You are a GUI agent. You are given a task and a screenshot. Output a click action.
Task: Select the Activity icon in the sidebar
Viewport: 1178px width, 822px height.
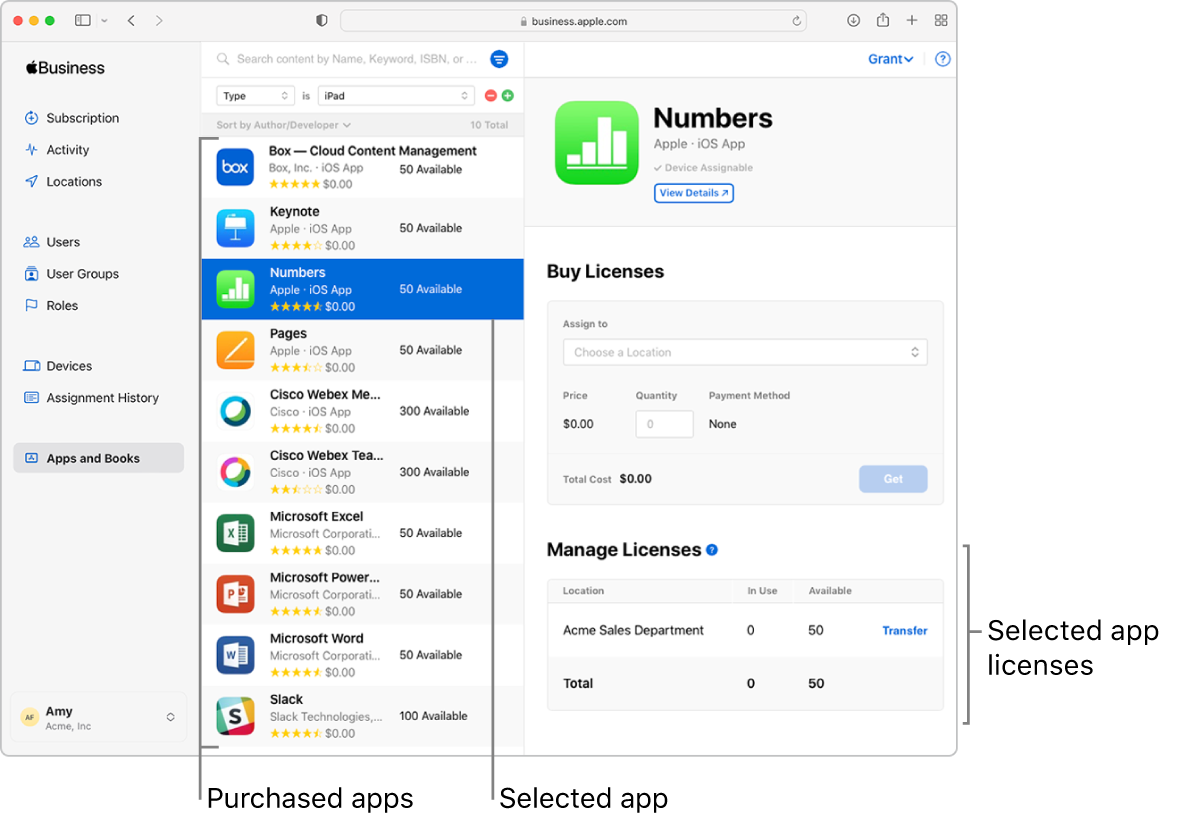(30, 150)
